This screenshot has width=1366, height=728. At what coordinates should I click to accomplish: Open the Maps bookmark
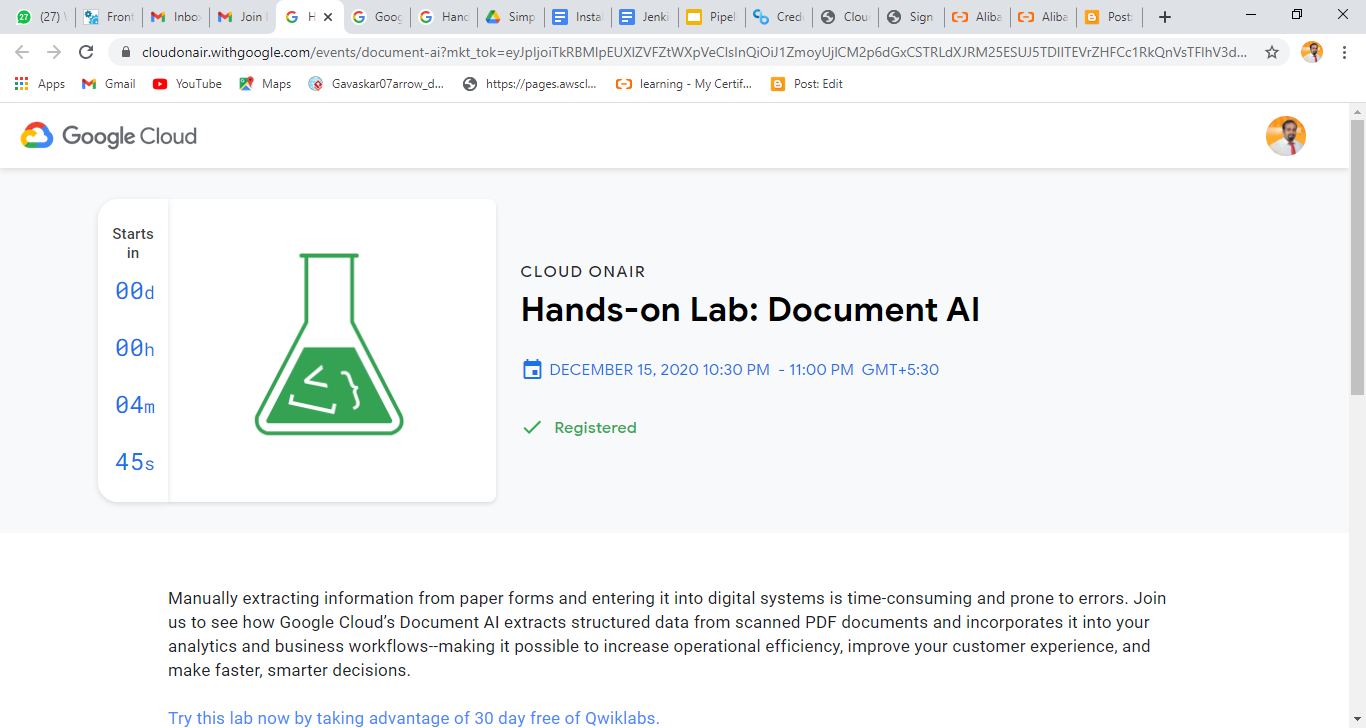265,84
